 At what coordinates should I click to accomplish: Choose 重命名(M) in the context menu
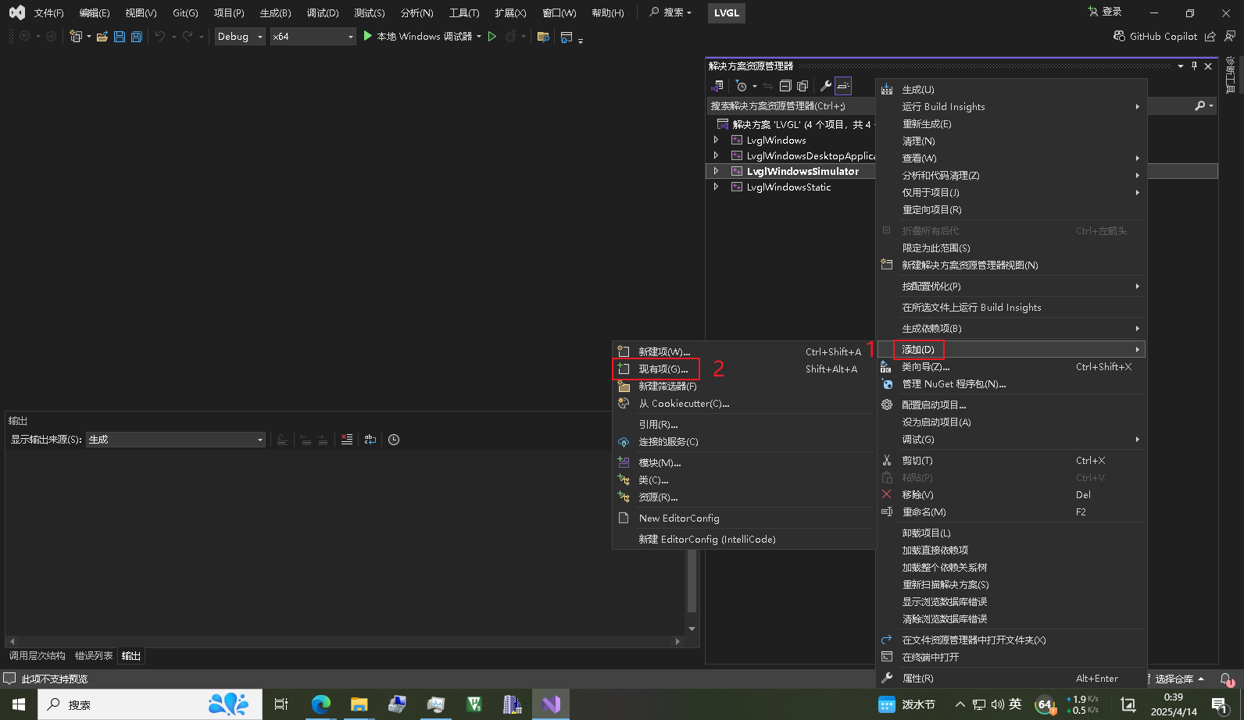1010,512
